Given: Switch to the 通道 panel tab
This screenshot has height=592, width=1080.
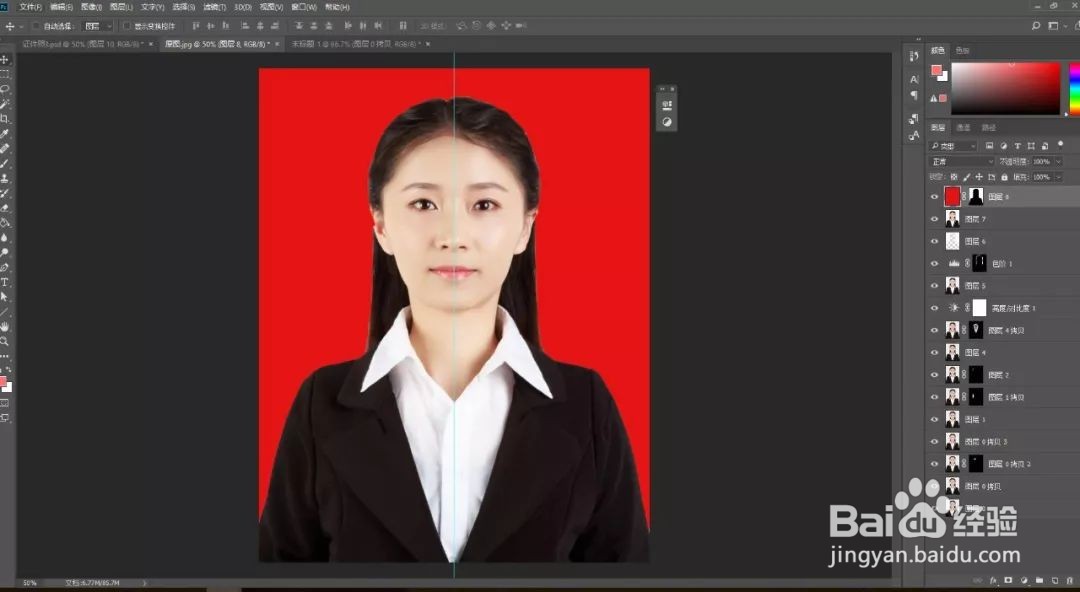Looking at the screenshot, I should pyautogui.click(x=964, y=127).
